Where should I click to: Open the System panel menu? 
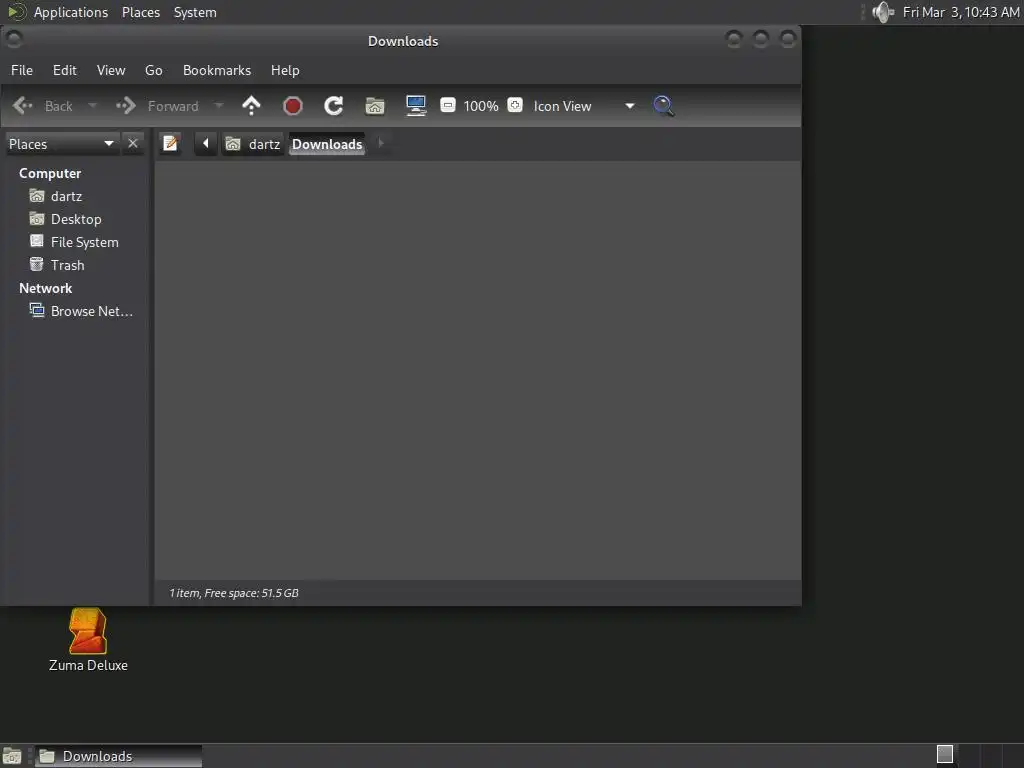coord(195,12)
